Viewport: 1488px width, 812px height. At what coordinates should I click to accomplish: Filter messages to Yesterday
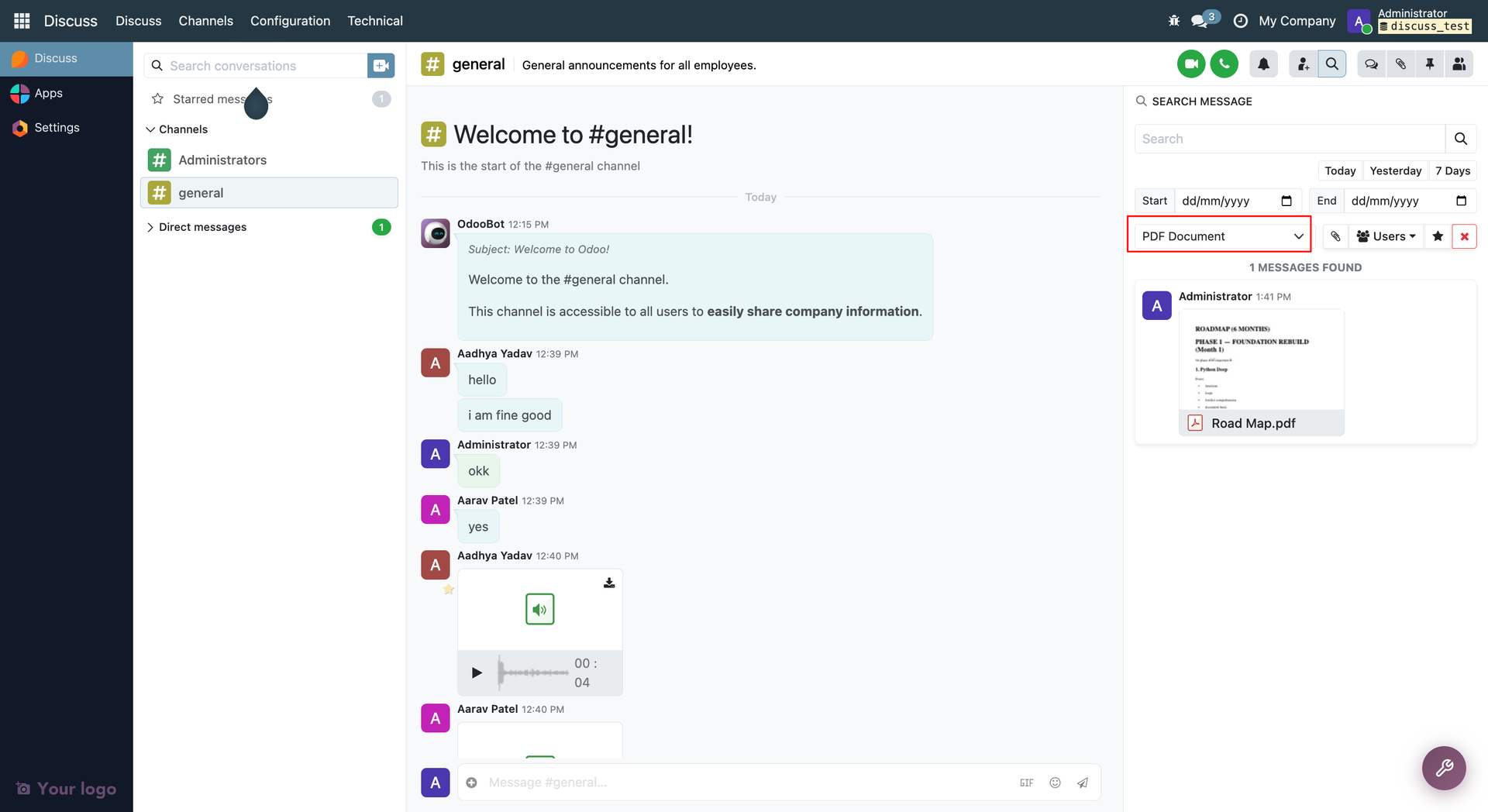click(x=1395, y=170)
